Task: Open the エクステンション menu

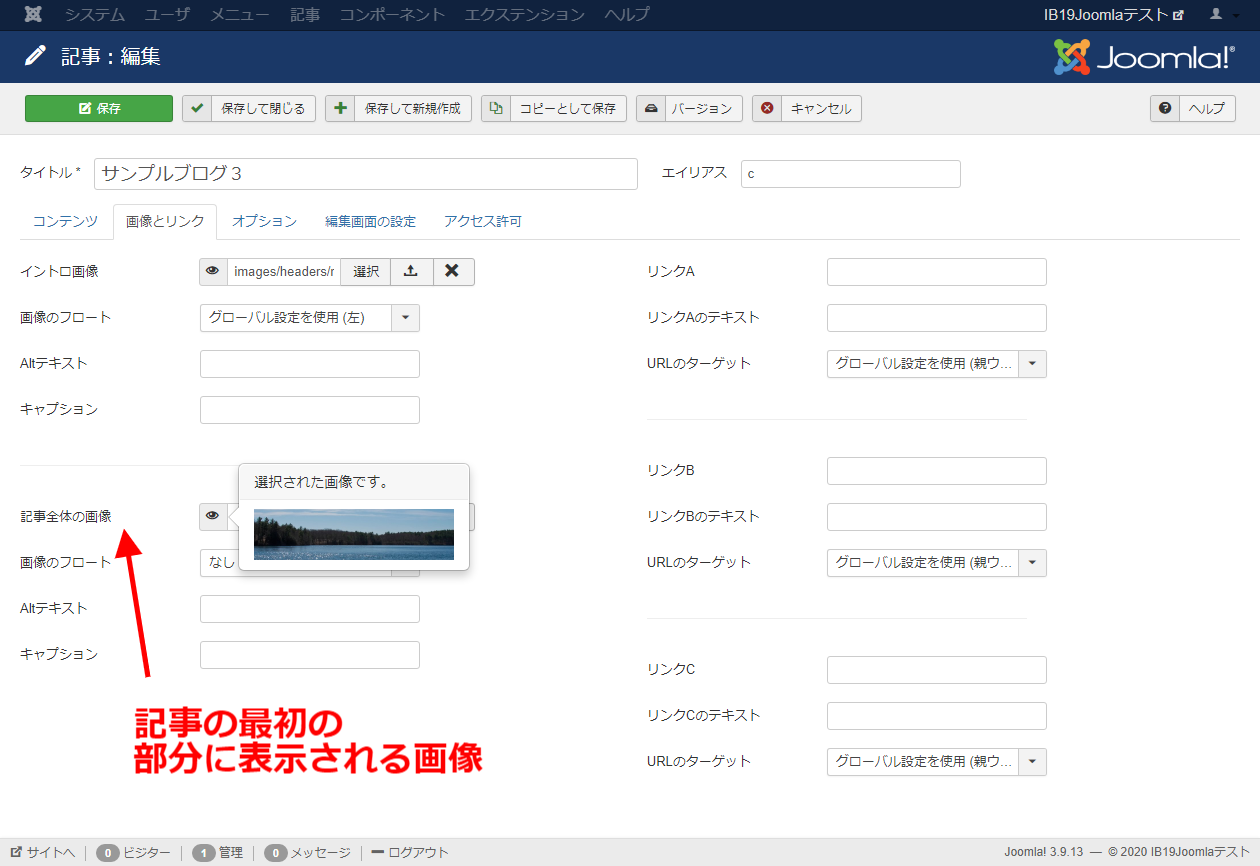Action: coord(526,15)
